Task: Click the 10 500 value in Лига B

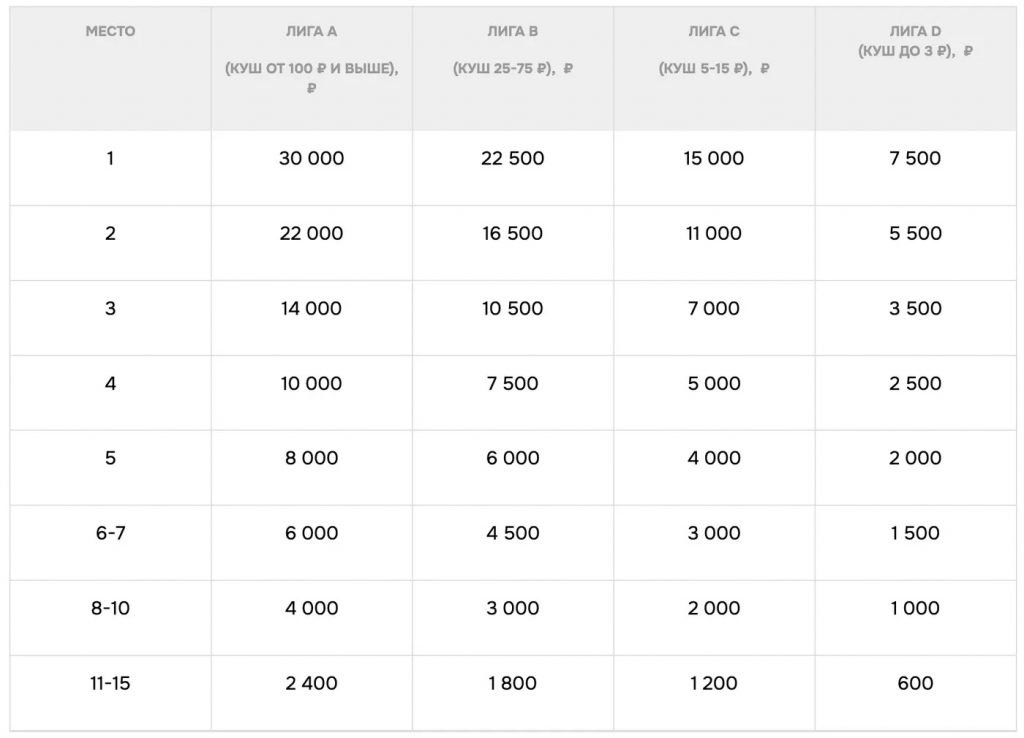Action: [x=513, y=308]
